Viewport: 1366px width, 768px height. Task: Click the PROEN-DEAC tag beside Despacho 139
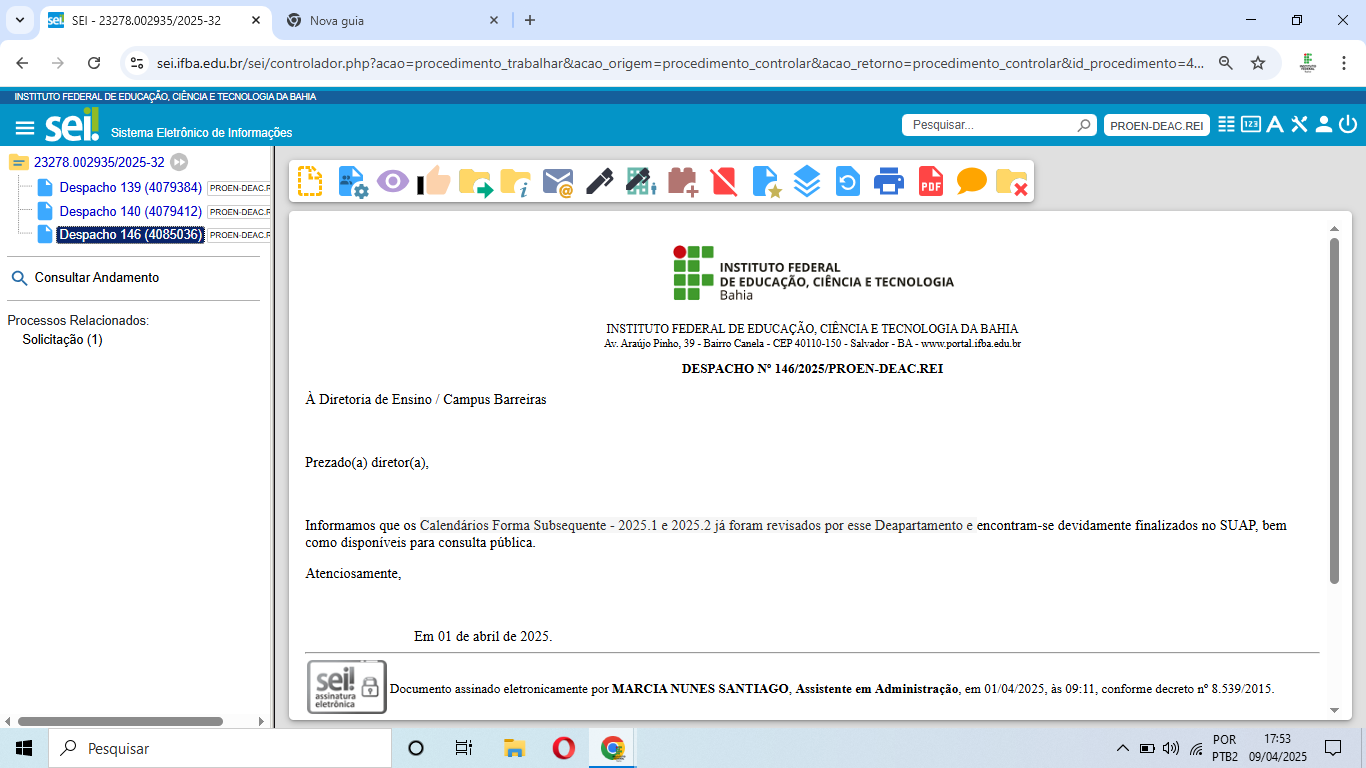pos(239,188)
